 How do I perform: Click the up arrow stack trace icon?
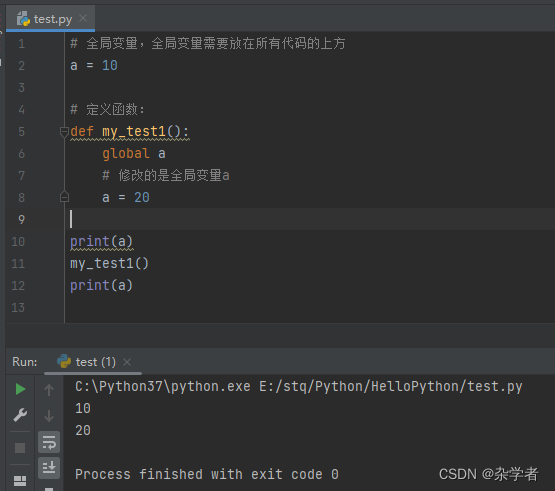[x=49, y=390]
